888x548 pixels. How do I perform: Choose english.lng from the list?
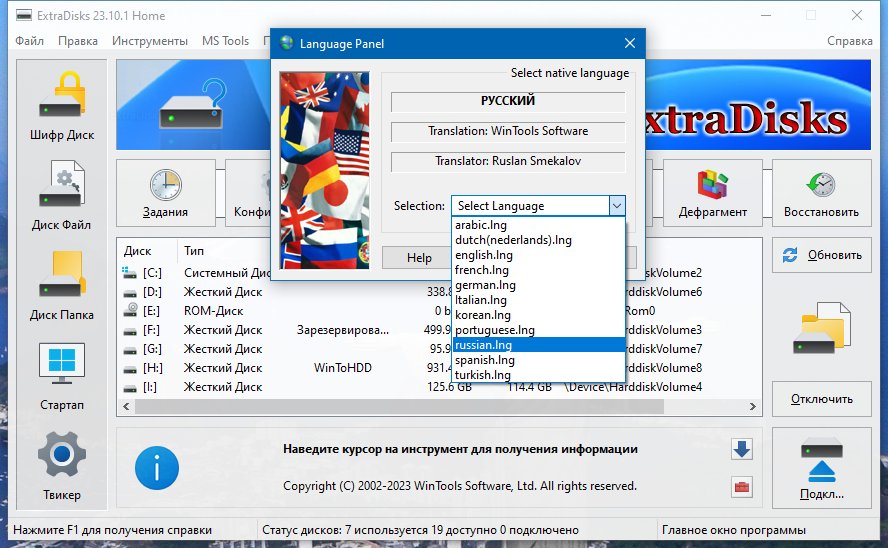pos(539,255)
